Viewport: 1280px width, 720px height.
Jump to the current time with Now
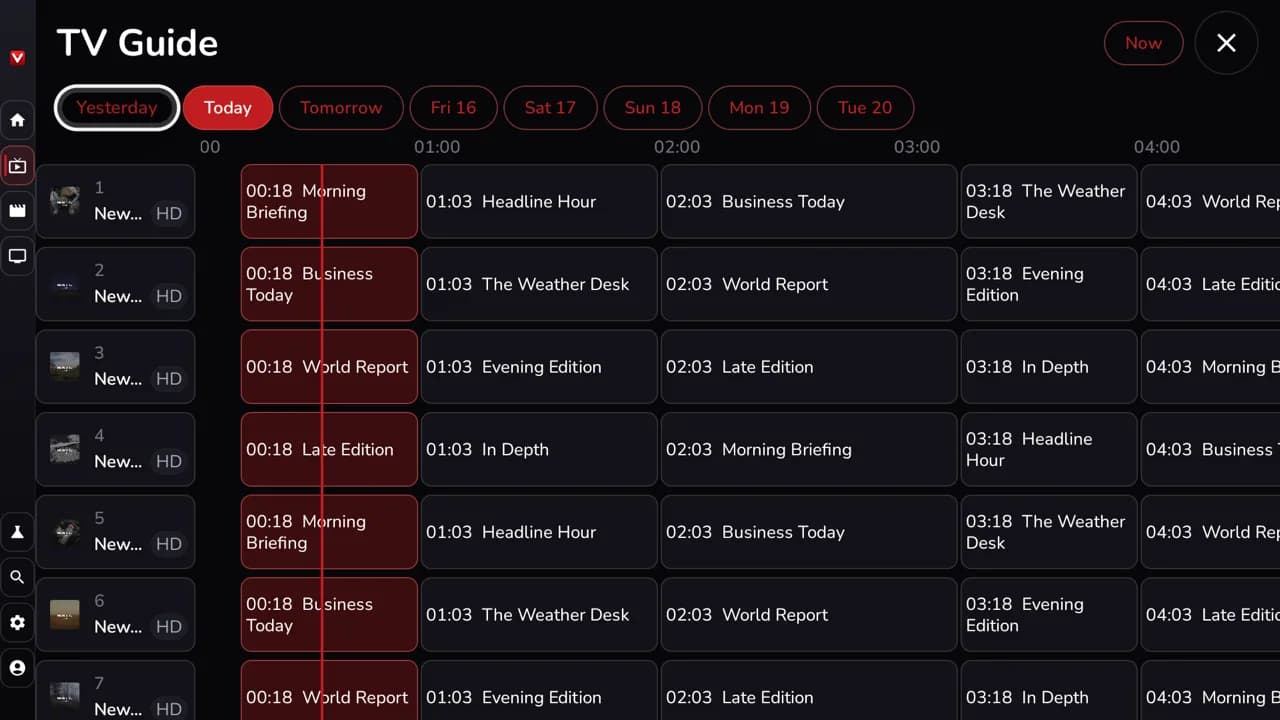coord(1143,43)
